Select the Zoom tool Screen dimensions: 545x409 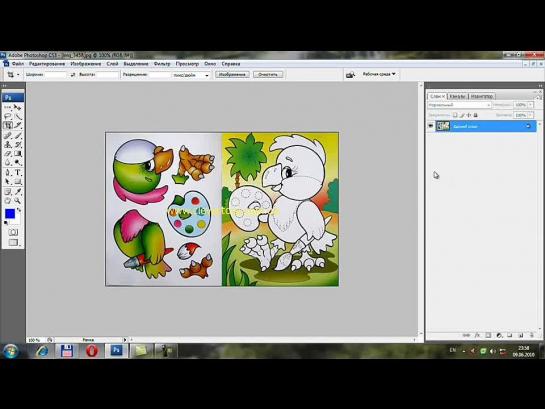tap(18, 201)
